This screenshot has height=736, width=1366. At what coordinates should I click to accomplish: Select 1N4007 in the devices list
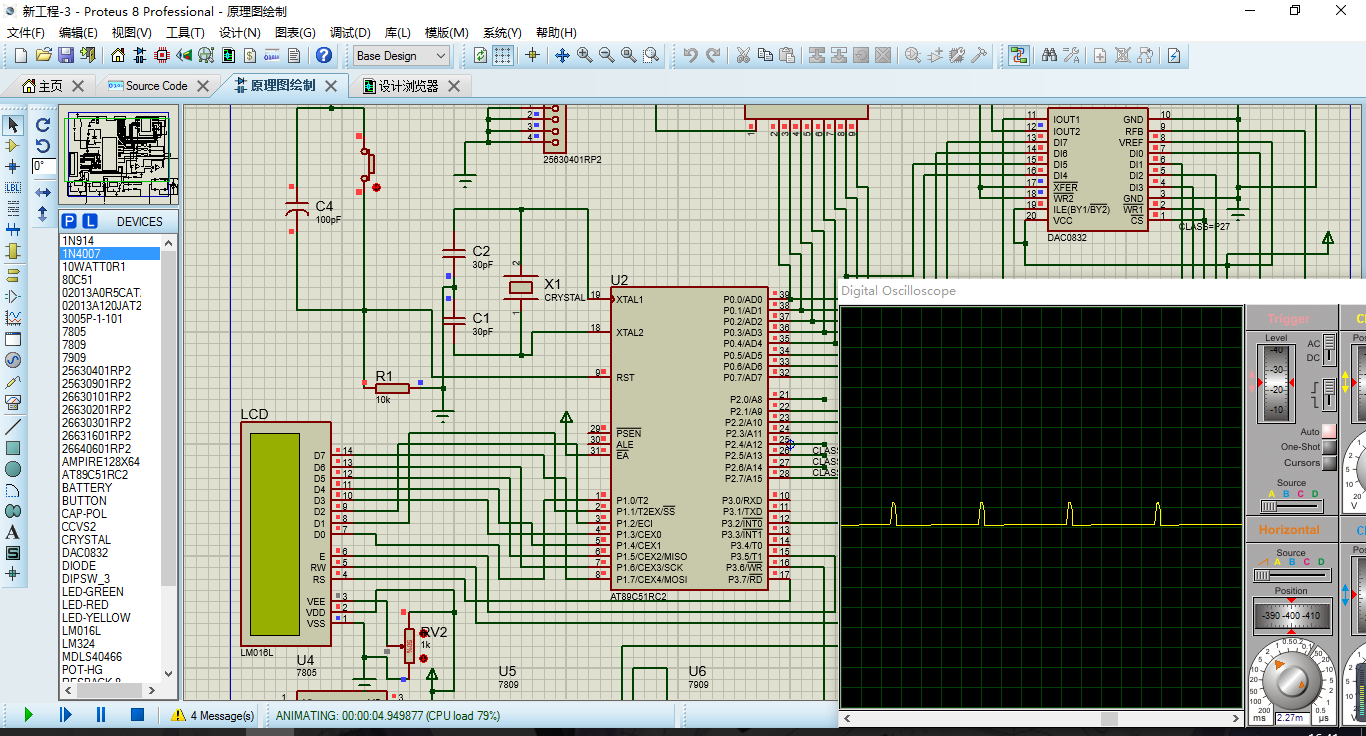point(110,254)
